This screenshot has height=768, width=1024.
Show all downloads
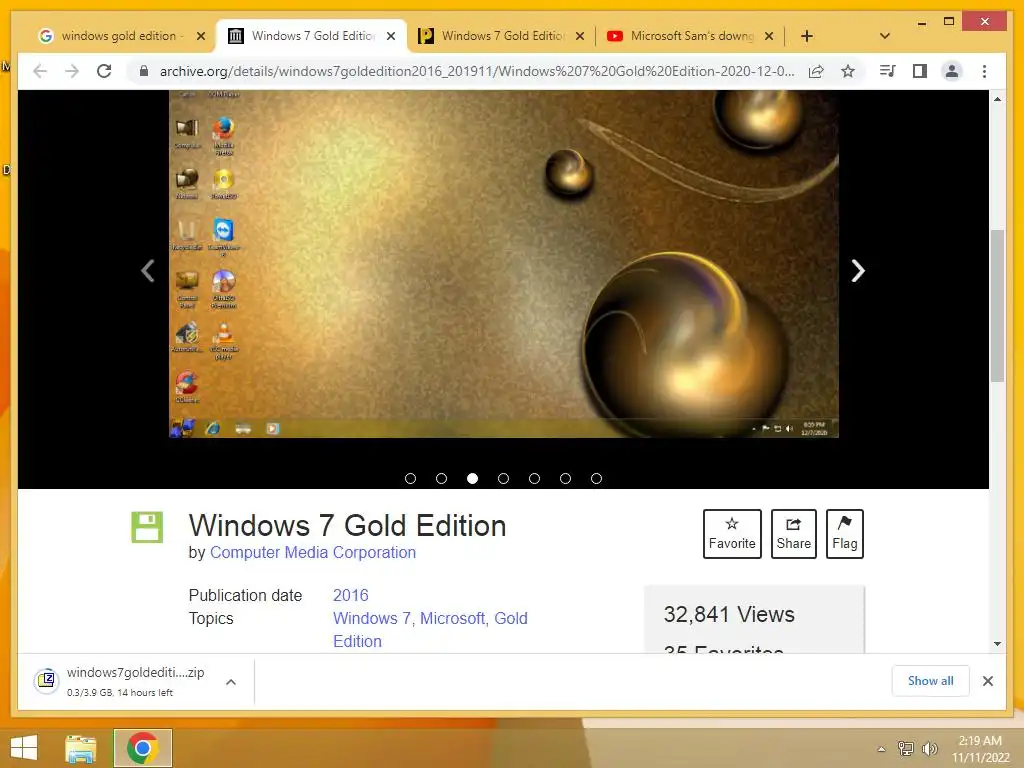[x=931, y=680]
